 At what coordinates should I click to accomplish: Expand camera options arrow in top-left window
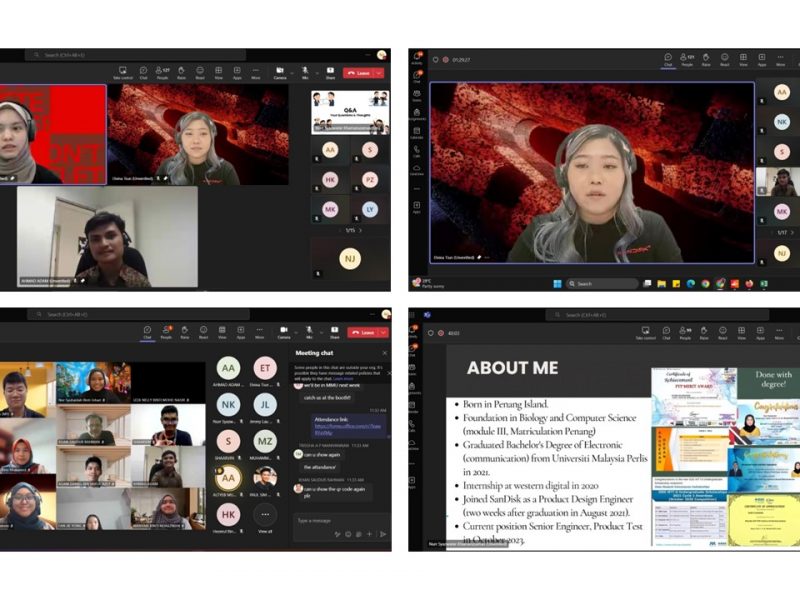pyautogui.click(x=292, y=73)
